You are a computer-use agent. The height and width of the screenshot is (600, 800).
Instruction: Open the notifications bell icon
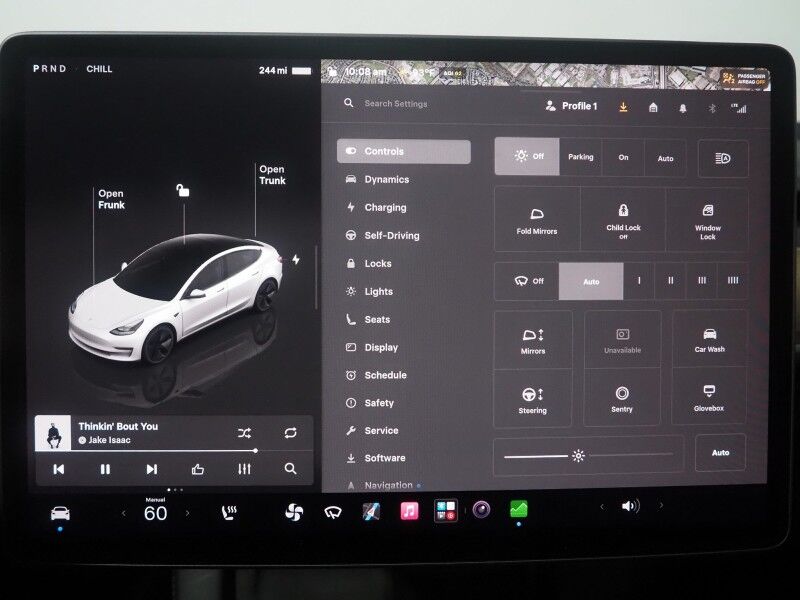click(x=683, y=108)
